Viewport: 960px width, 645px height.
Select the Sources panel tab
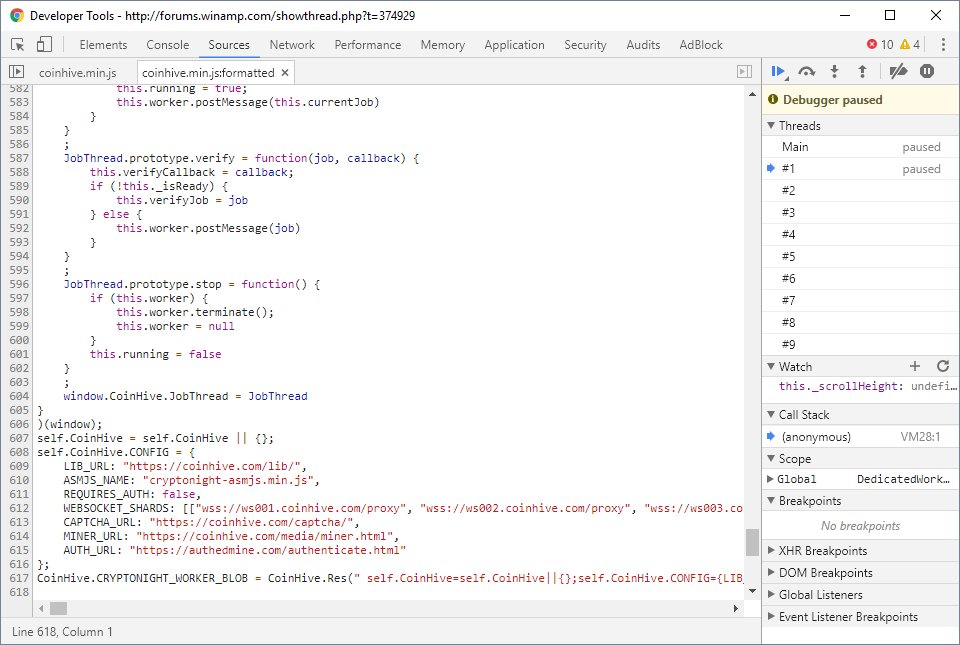point(229,45)
